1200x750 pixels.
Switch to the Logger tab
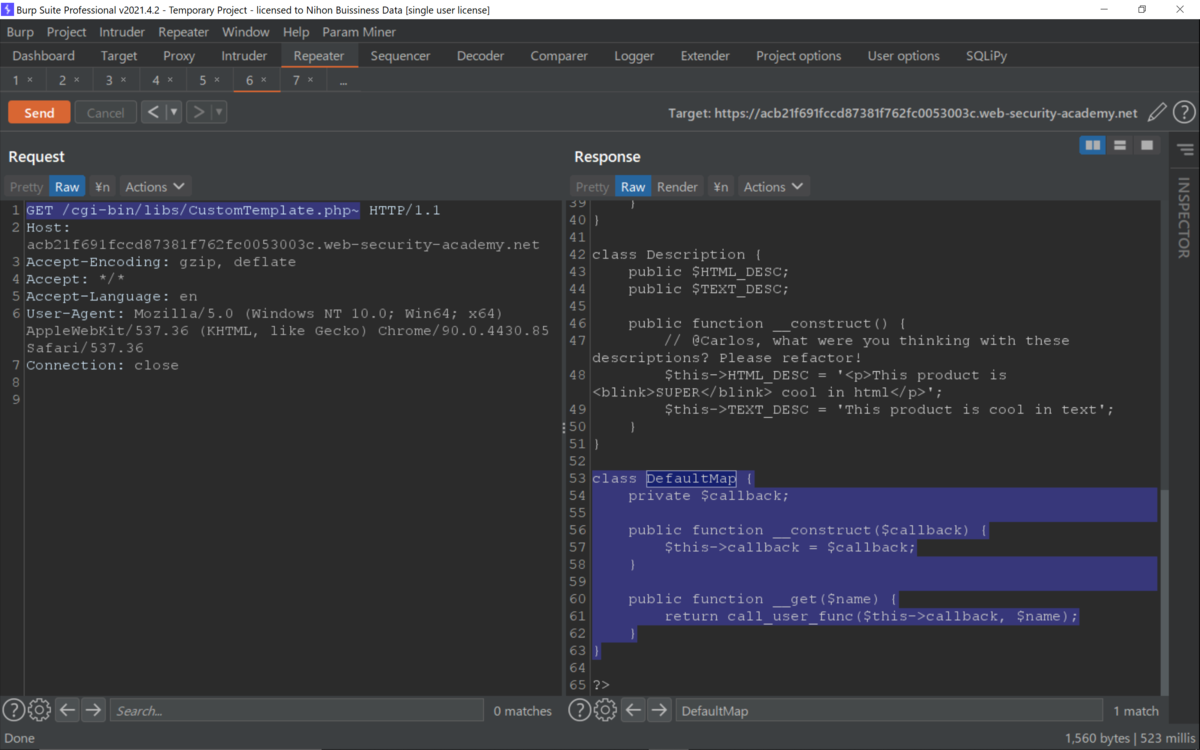point(634,56)
